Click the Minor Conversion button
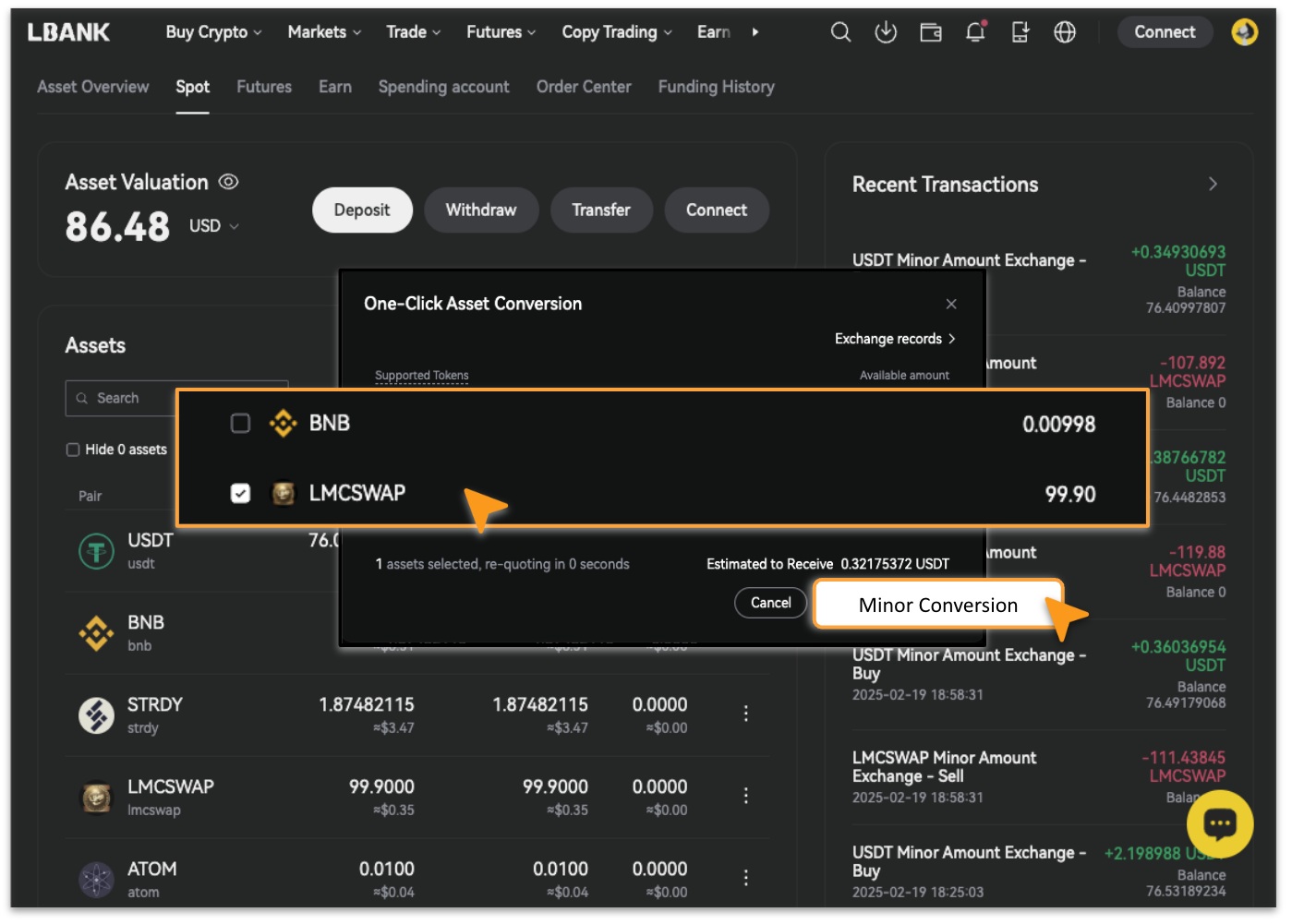 pyautogui.click(x=937, y=605)
